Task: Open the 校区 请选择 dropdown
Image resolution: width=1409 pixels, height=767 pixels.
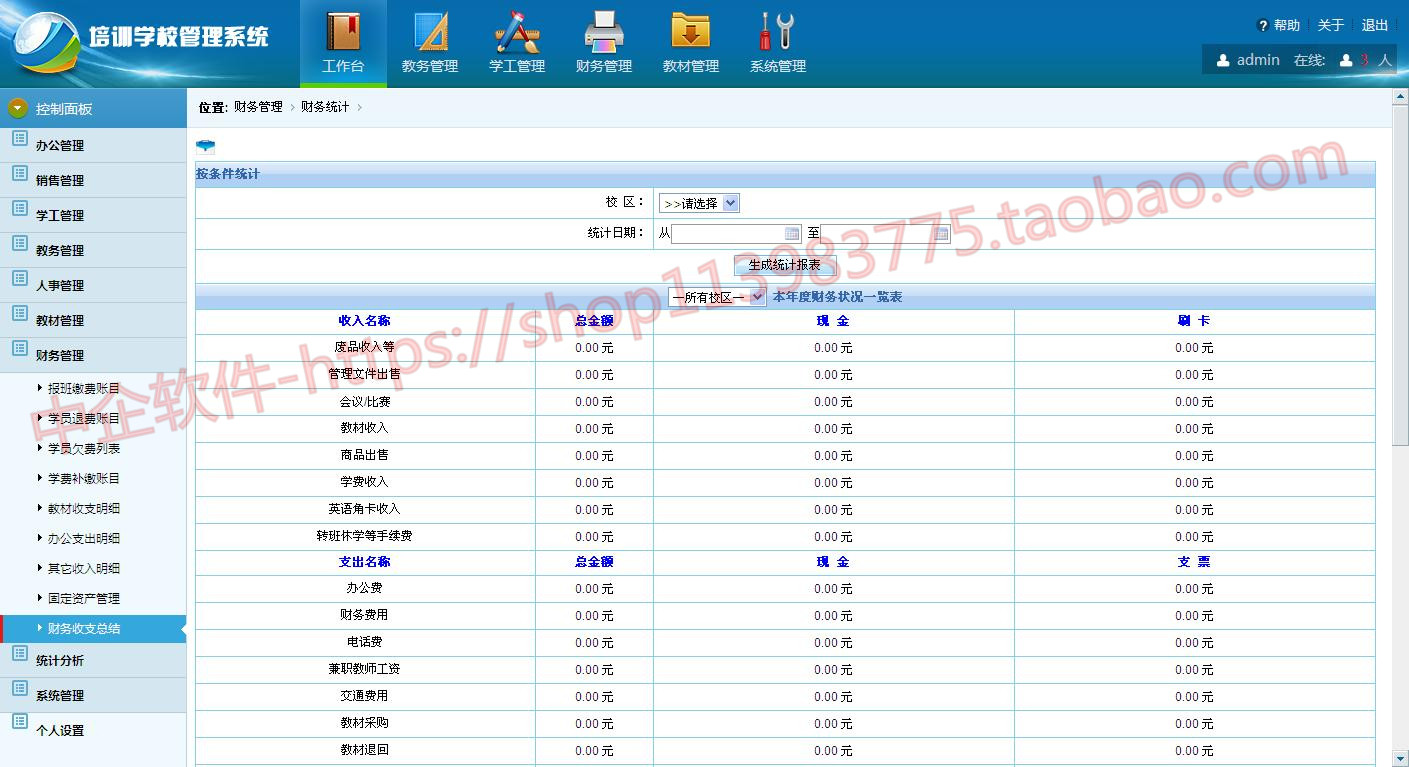Action: point(698,203)
